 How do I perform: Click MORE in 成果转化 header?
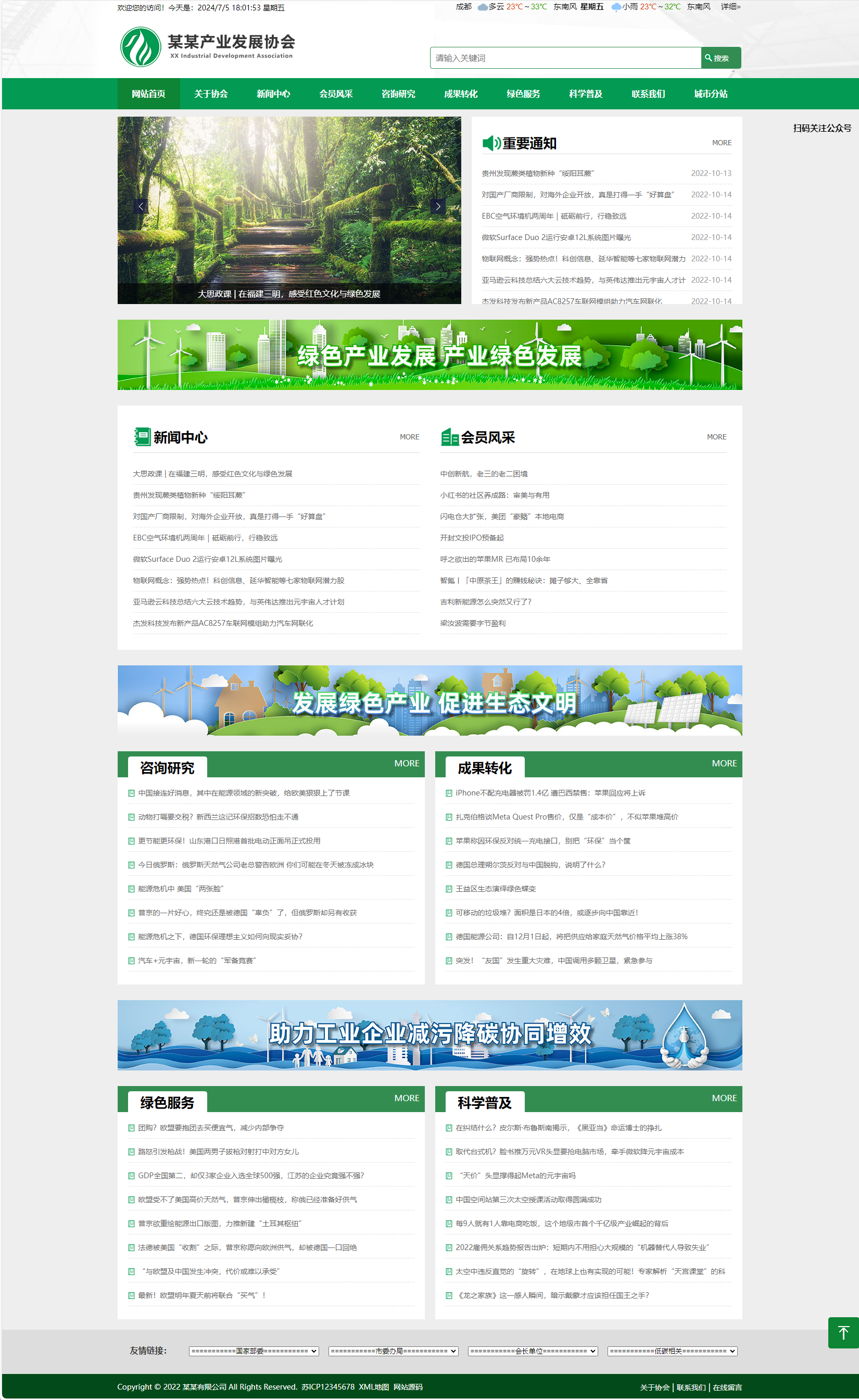pos(724,764)
